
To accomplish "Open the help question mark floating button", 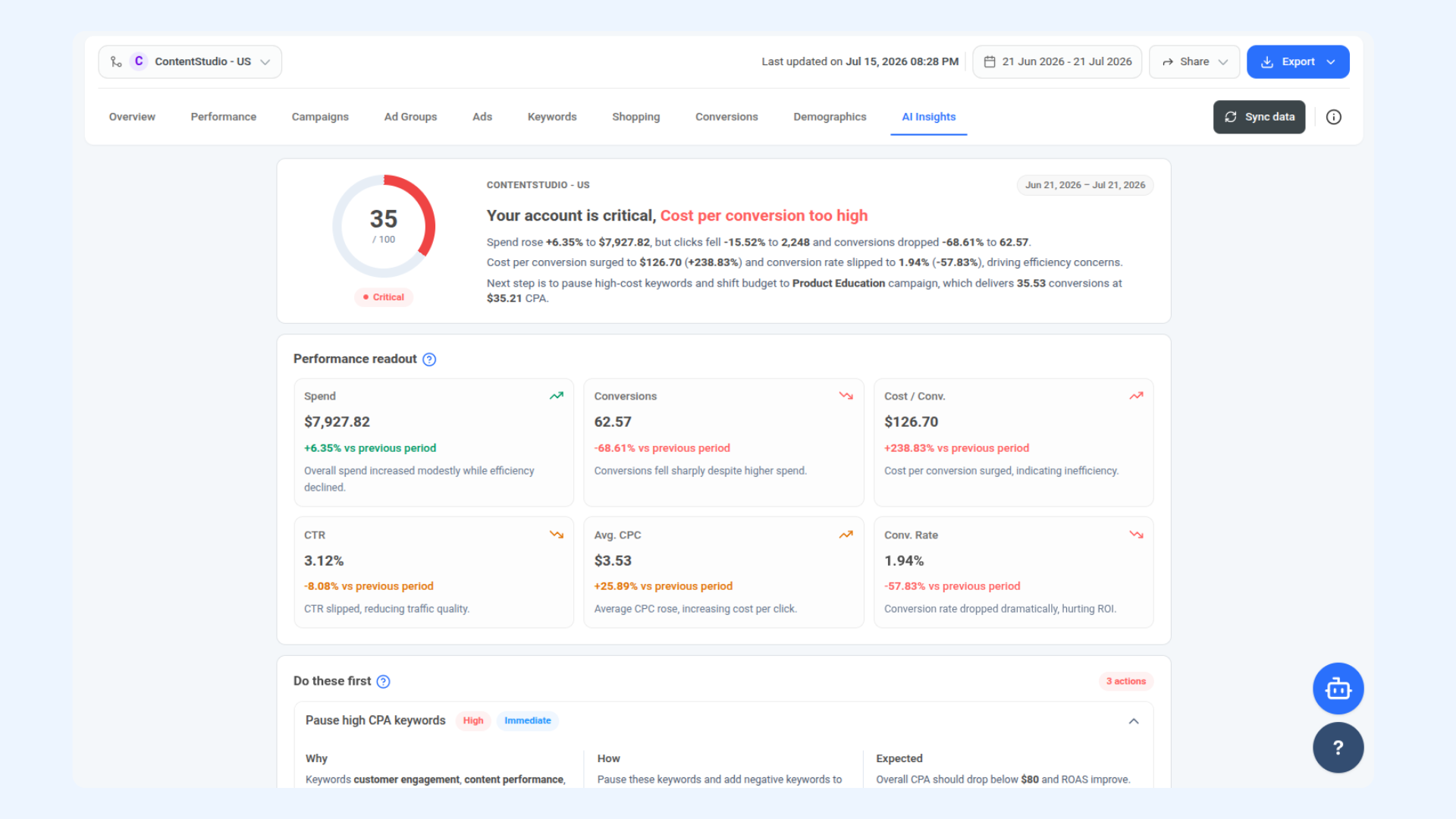I will (x=1338, y=748).
